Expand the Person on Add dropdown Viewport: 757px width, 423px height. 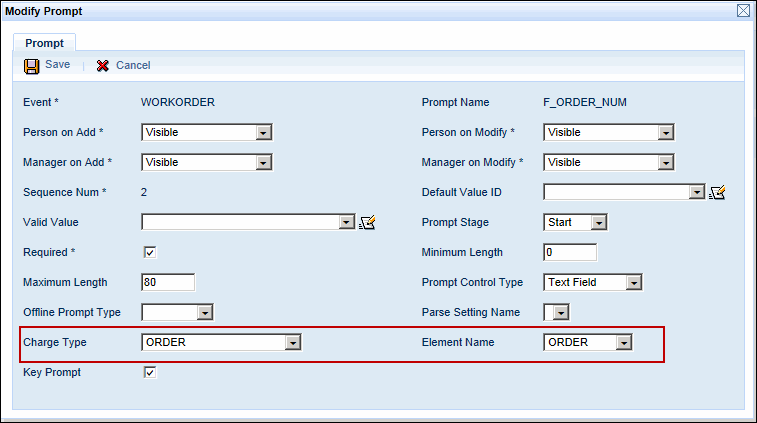click(x=263, y=132)
